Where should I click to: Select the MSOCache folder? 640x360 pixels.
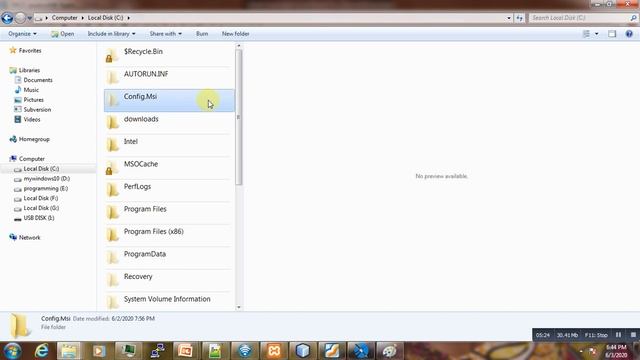pyautogui.click(x=169, y=168)
